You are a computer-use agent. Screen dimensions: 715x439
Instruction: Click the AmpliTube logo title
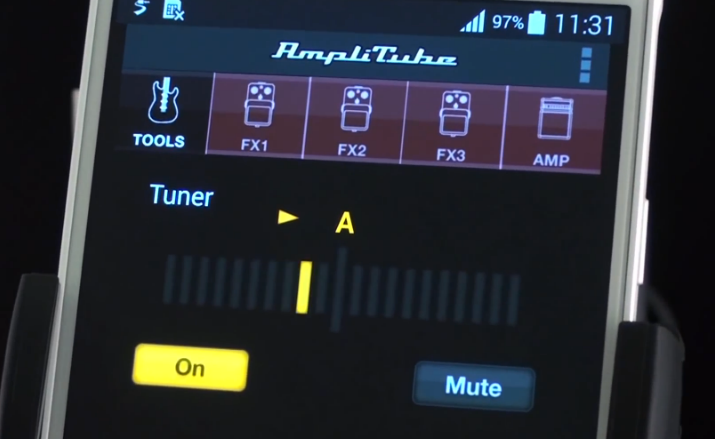click(366, 53)
